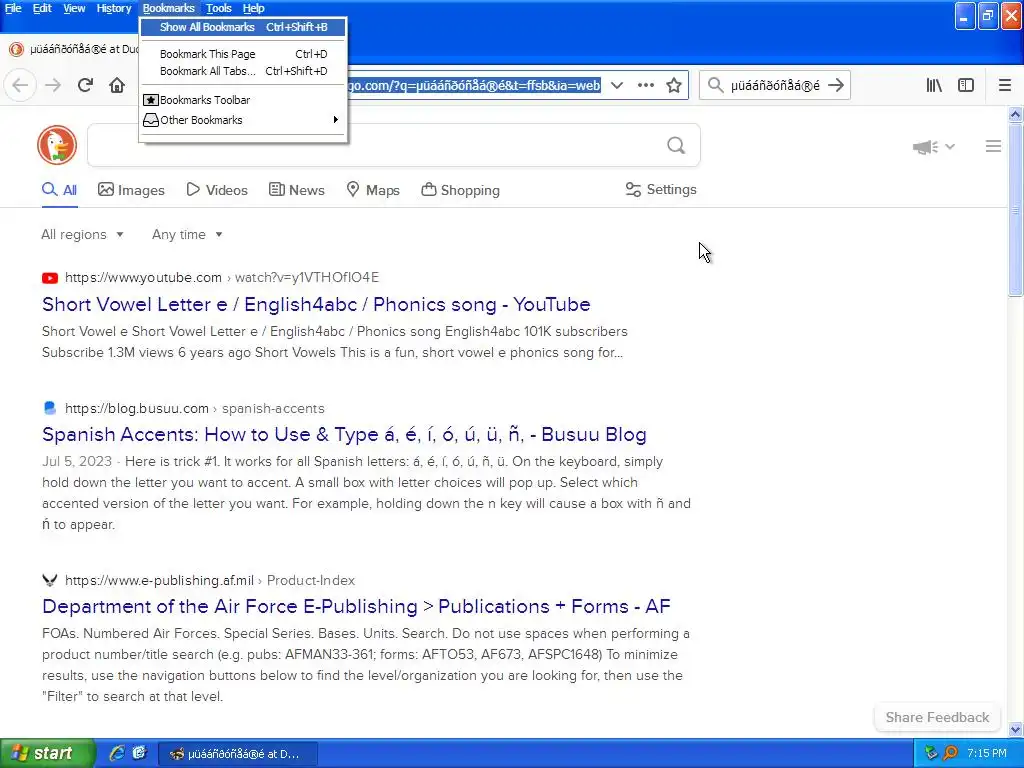
Task: Click the blog.busuu.com result URL
Action: click(x=136, y=408)
